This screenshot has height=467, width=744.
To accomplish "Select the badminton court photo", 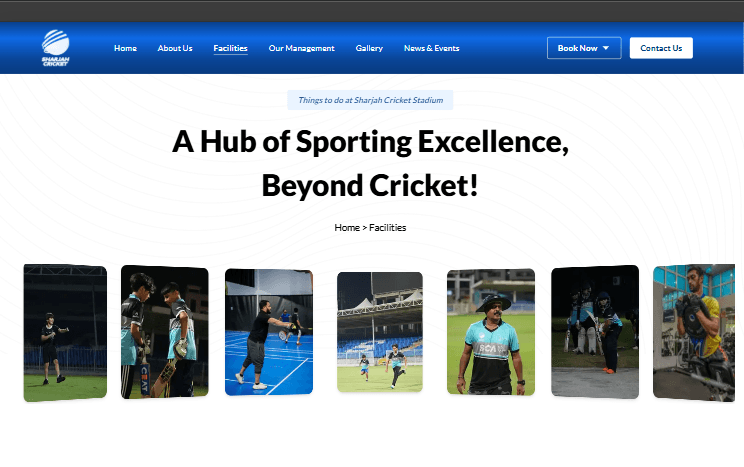I will (268, 332).
